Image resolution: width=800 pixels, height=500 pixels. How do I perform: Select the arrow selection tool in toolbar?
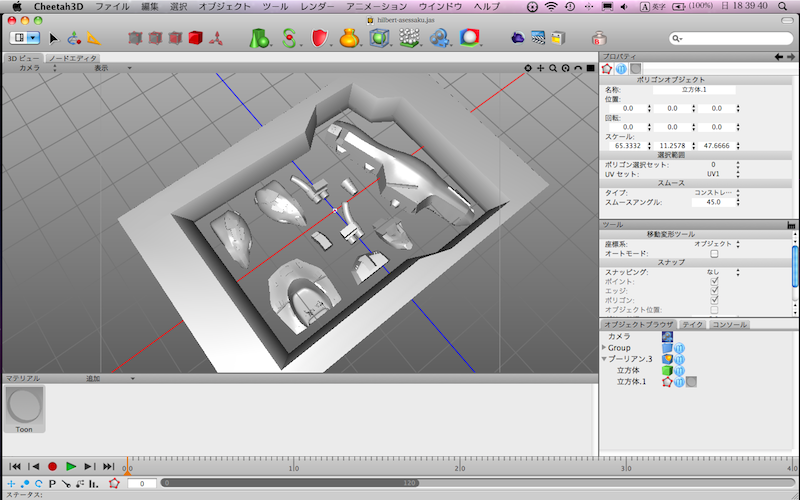(x=54, y=38)
